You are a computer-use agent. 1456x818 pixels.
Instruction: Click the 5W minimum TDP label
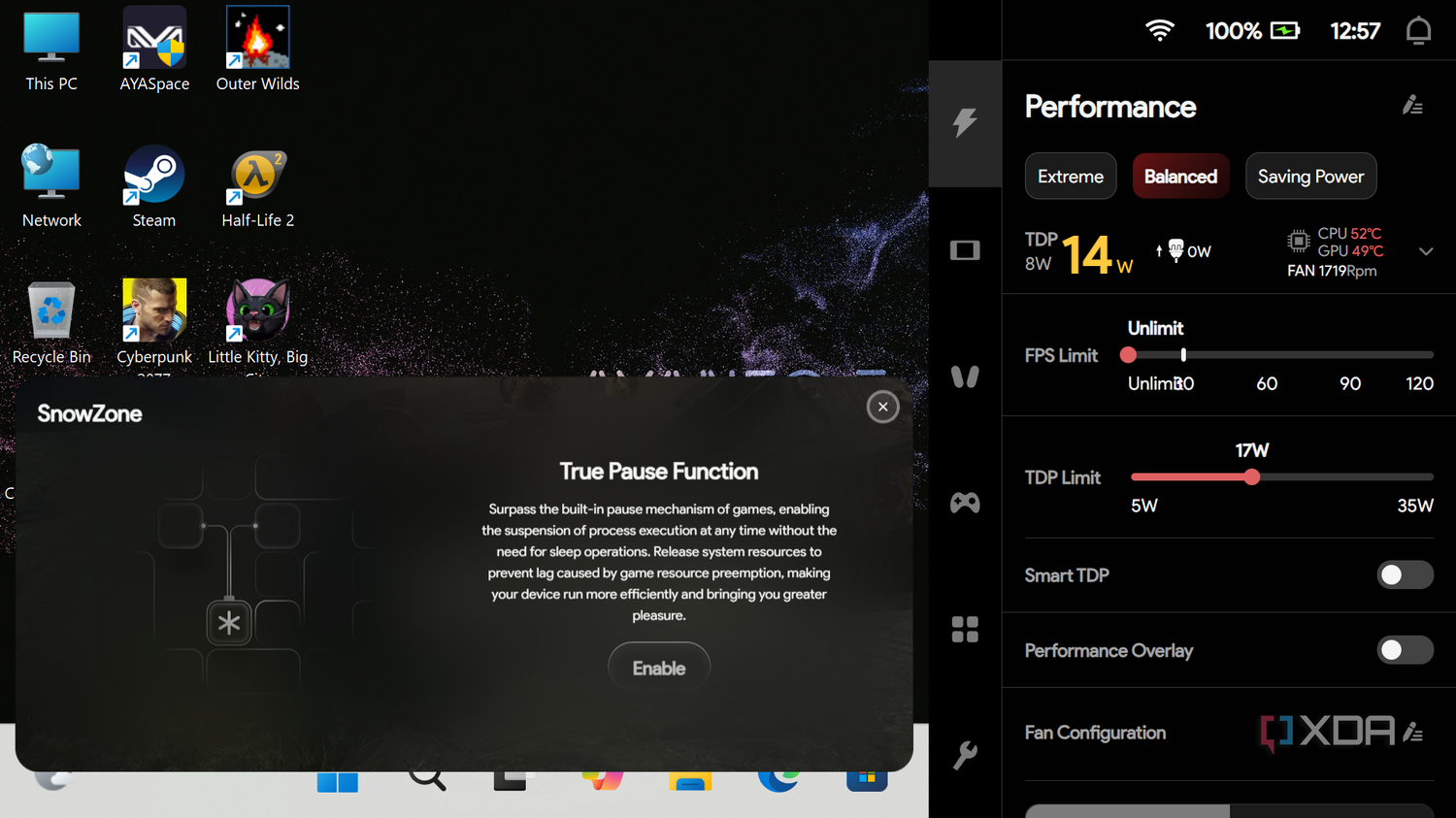click(1144, 506)
